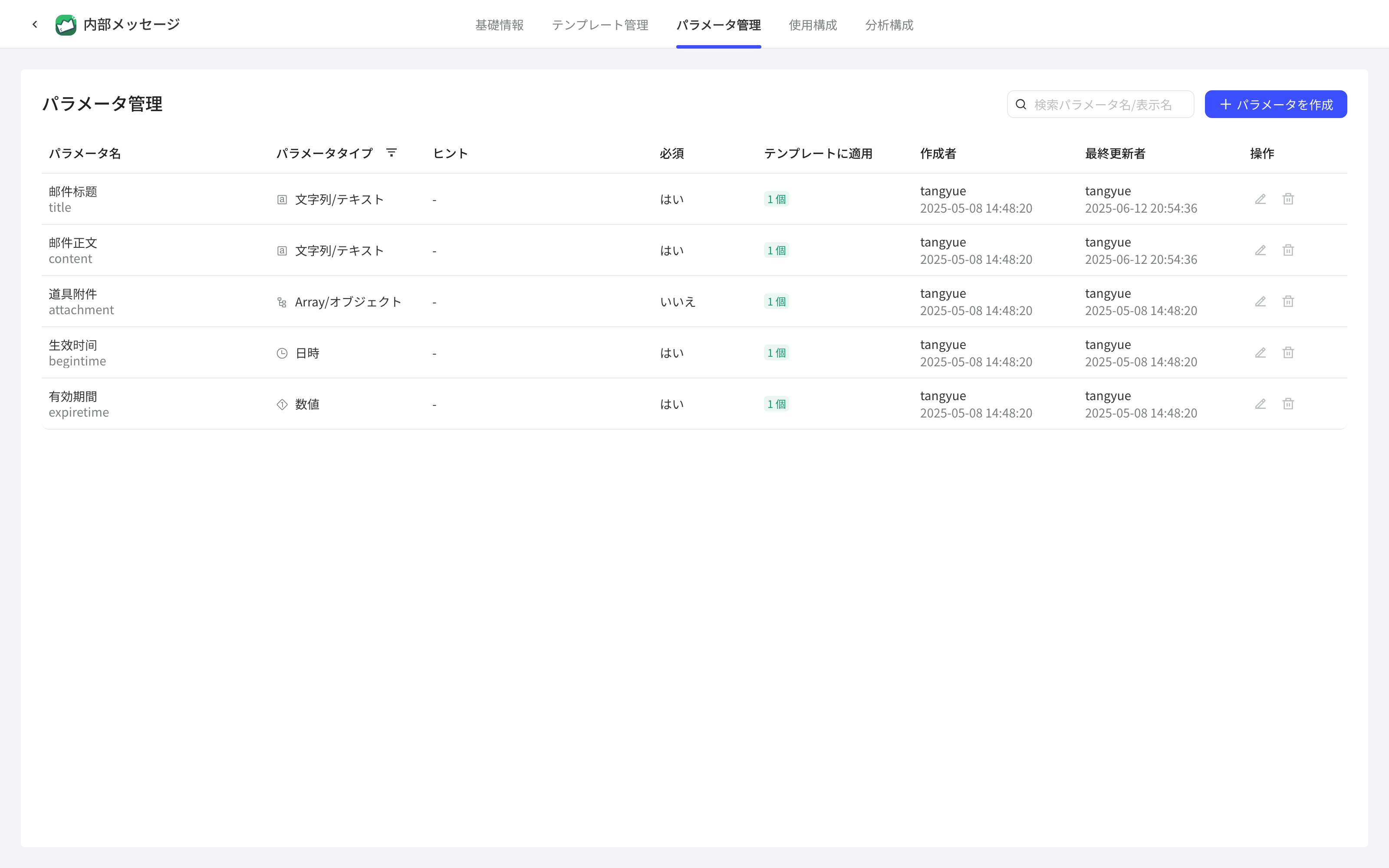Image resolution: width=1389 pixels, height=868 pixels.
Task: Click the clock icon beside 日時
Action: [282, 353]
